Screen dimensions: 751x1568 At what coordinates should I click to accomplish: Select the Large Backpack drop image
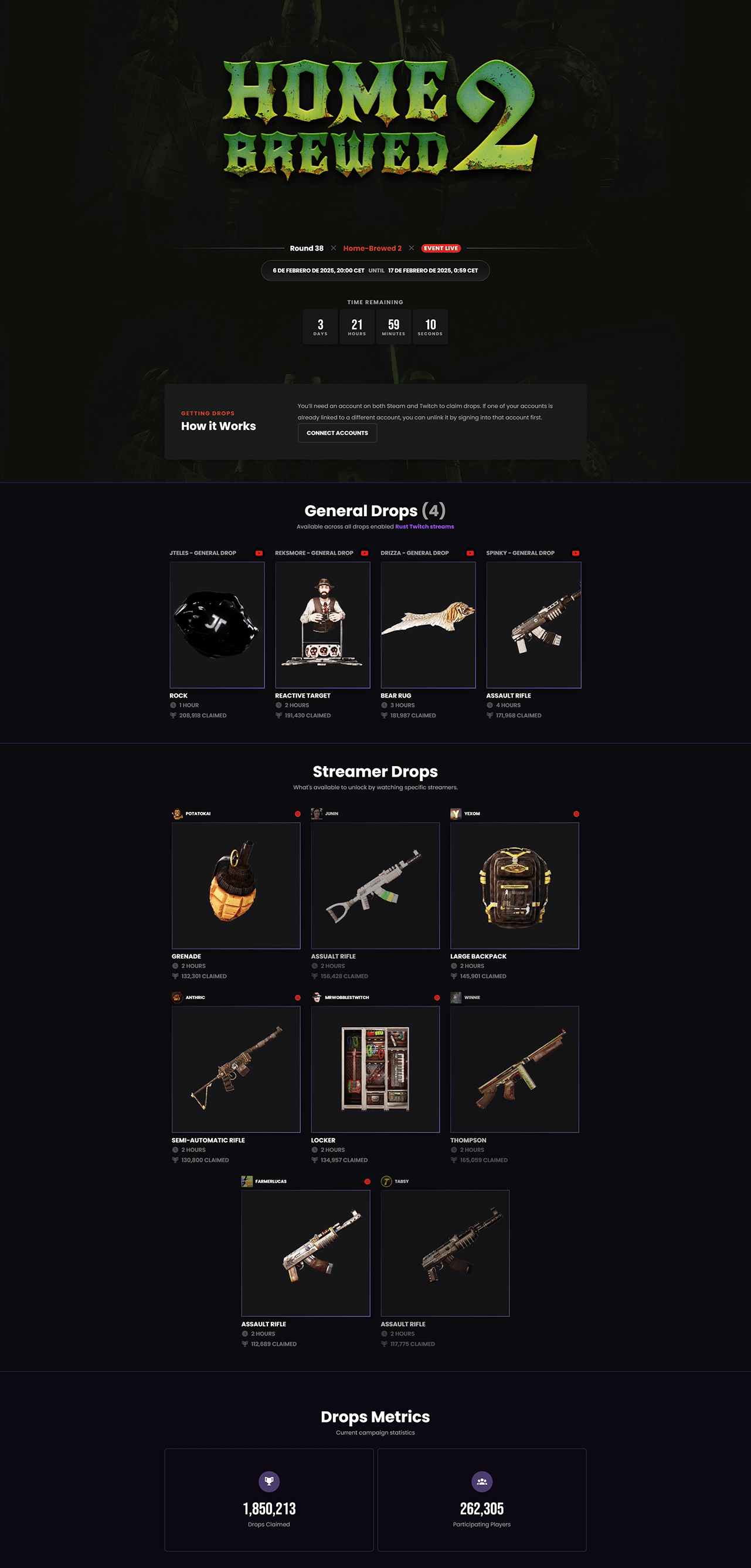pyautogui.click(x=515, y=886)
